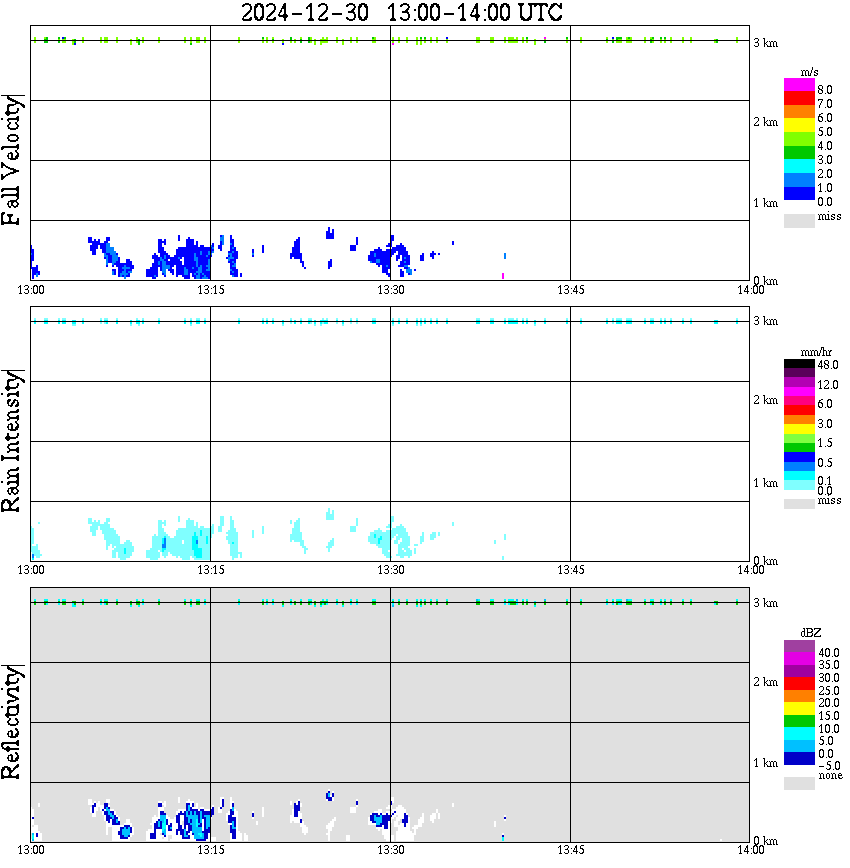
Task: Click '13:45' under the Fall Velocity plot
Action: 571,290
